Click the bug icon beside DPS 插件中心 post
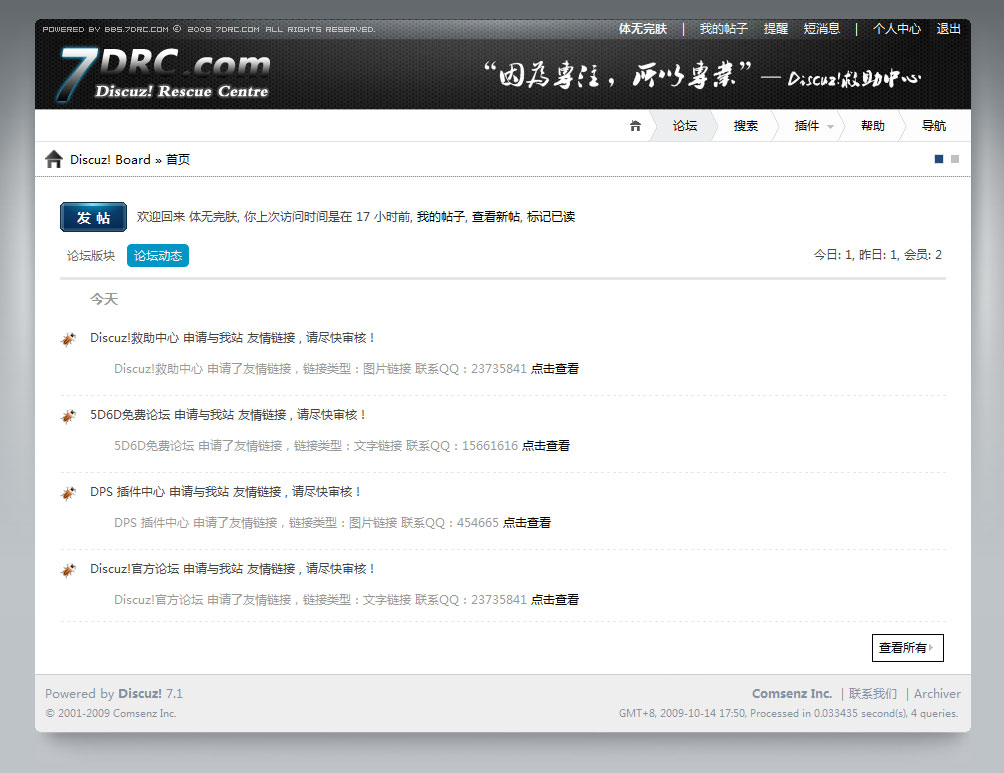 point(69,493)
